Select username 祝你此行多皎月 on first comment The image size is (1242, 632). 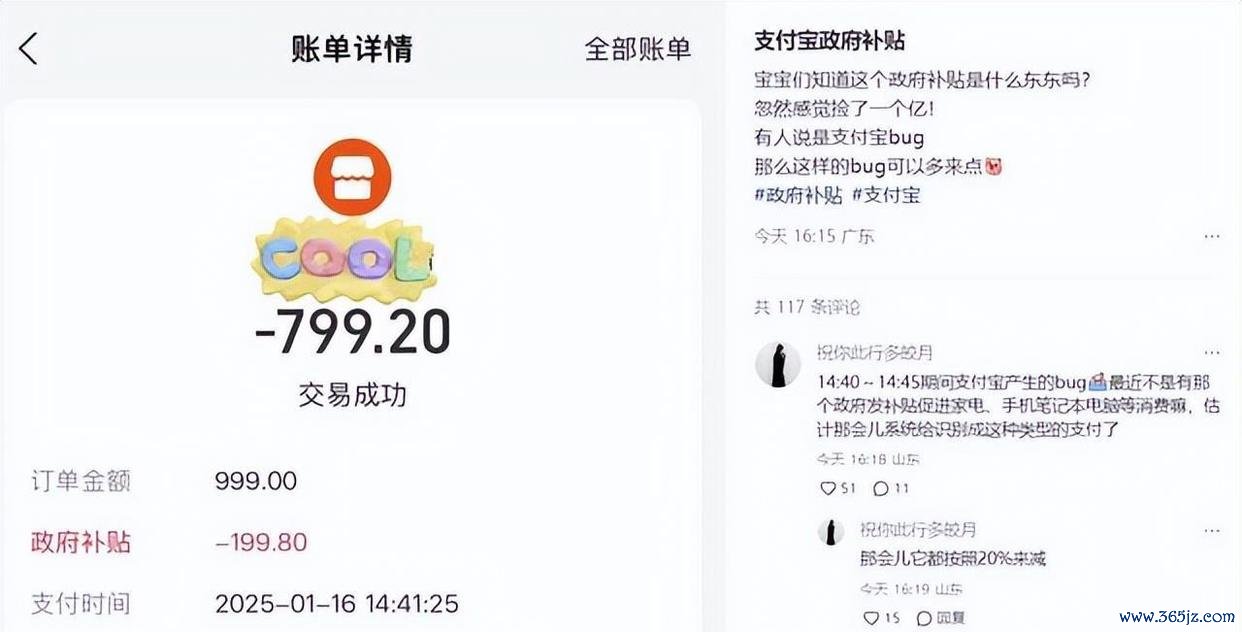875,353
